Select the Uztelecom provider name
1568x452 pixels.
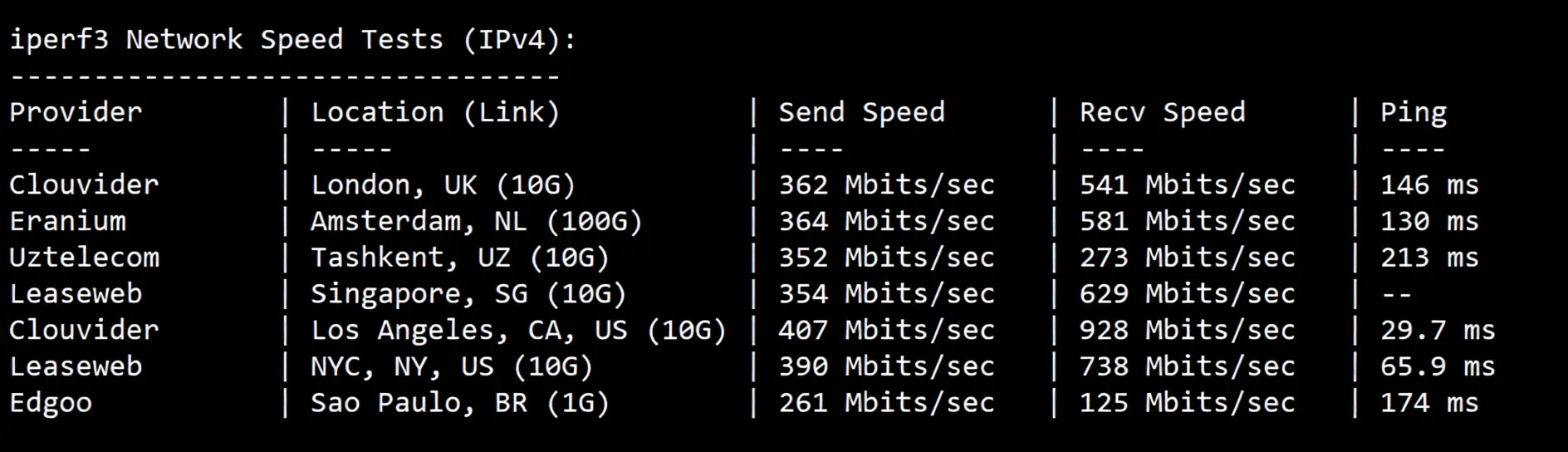point(84,258)
